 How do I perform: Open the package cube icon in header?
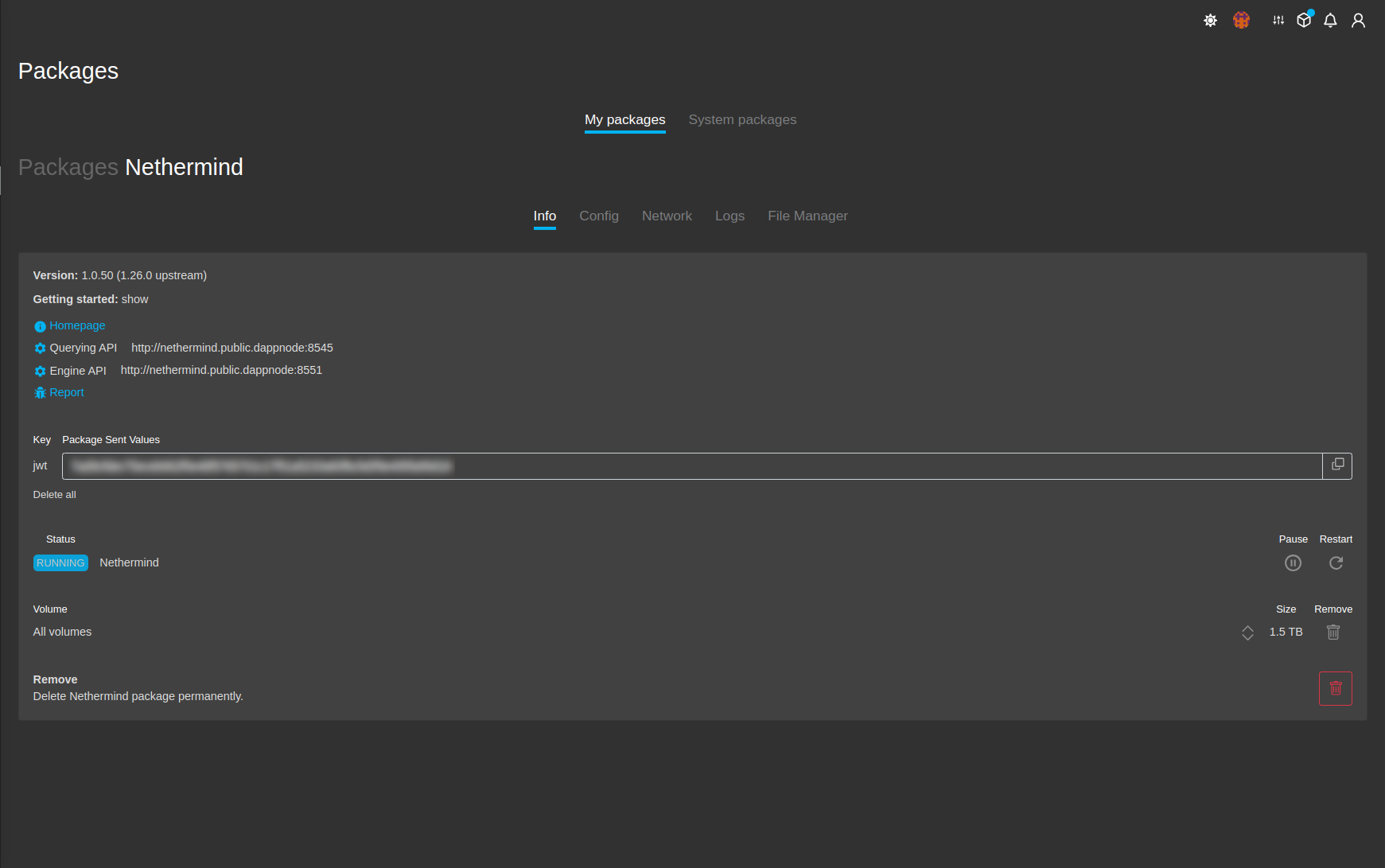pyautogui.click(x=1304, y=21)
